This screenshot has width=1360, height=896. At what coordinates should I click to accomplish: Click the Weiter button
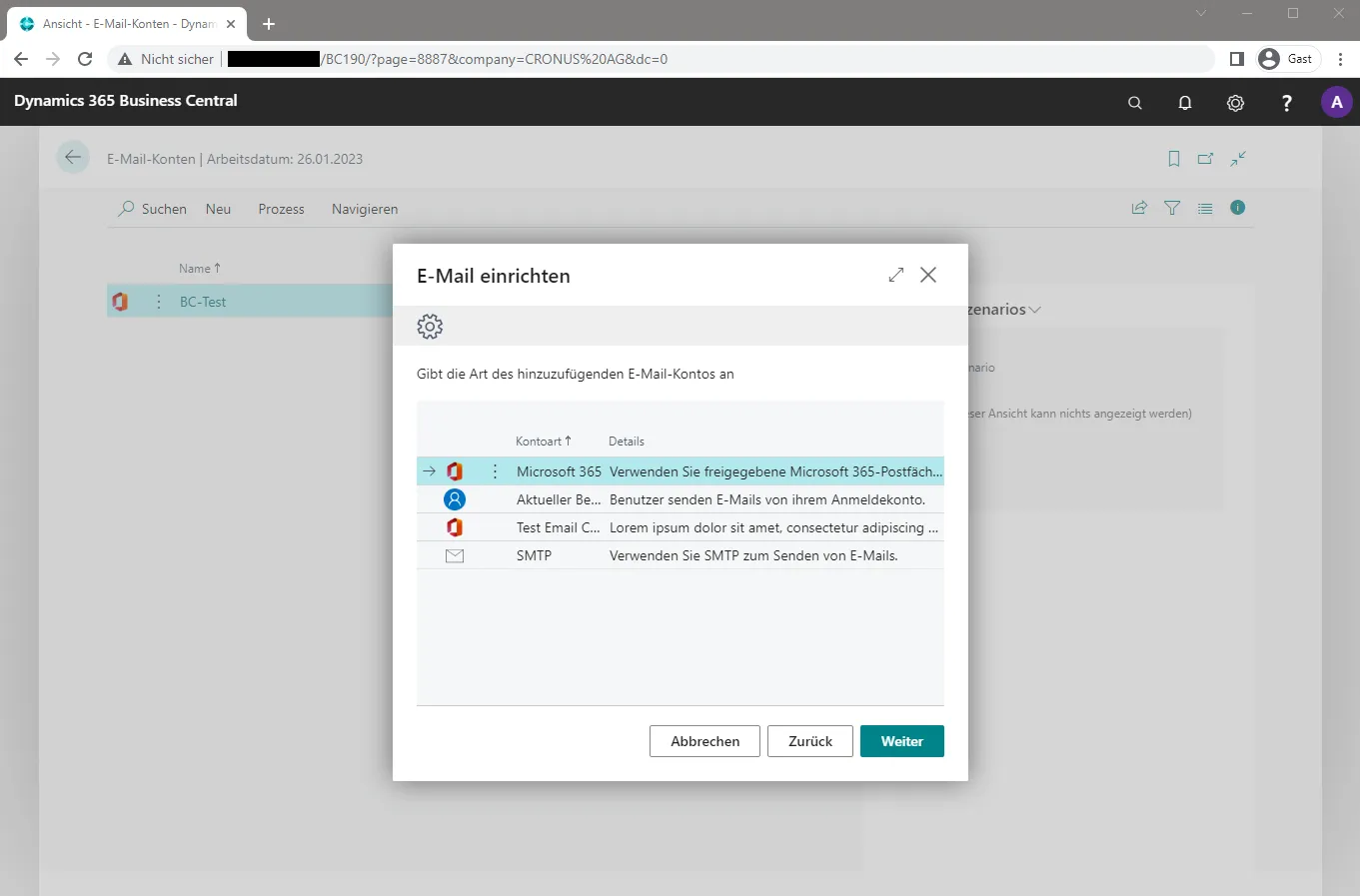[901, 741]
